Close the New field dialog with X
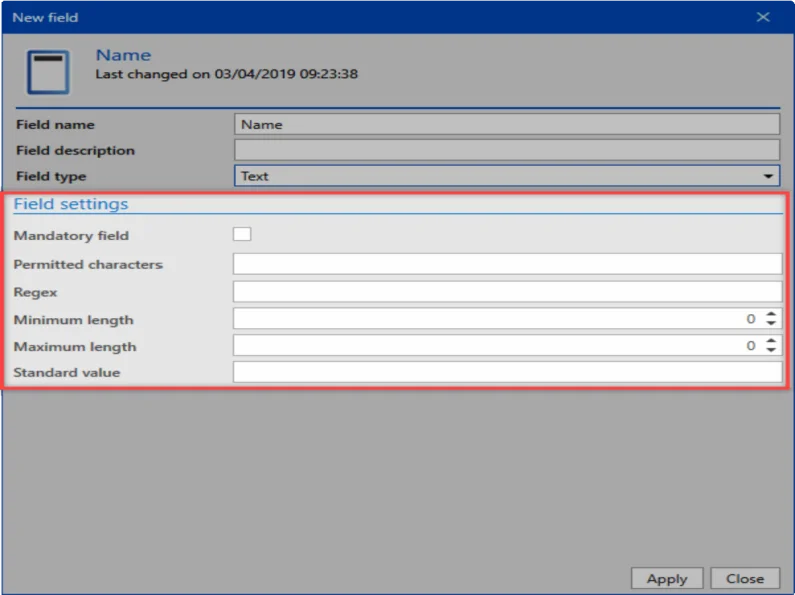This screenshot has width=795, height=595. click(763, 17)
